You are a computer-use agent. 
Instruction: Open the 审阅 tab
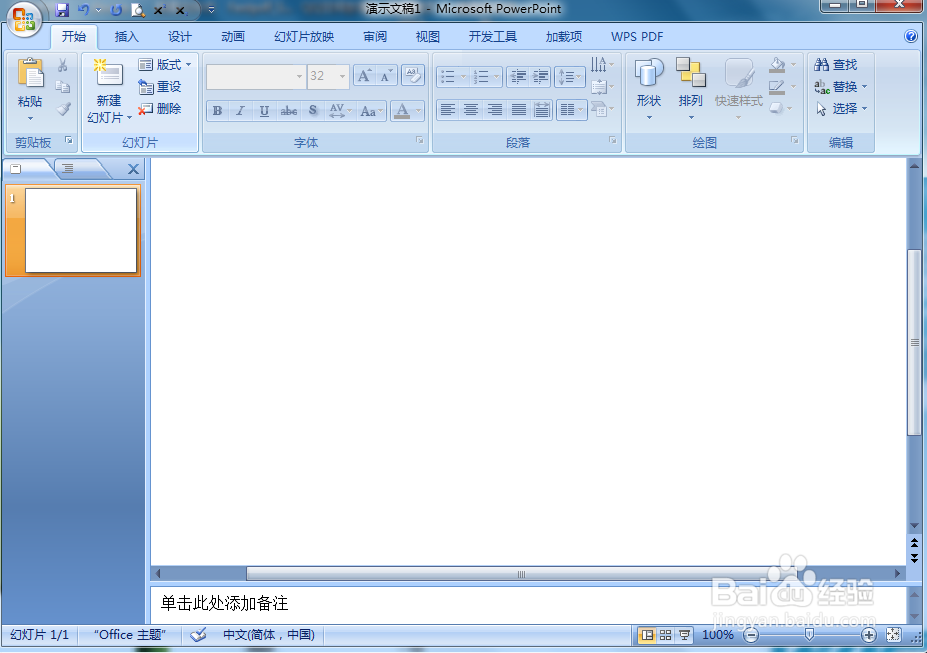[x=375, y=37]
